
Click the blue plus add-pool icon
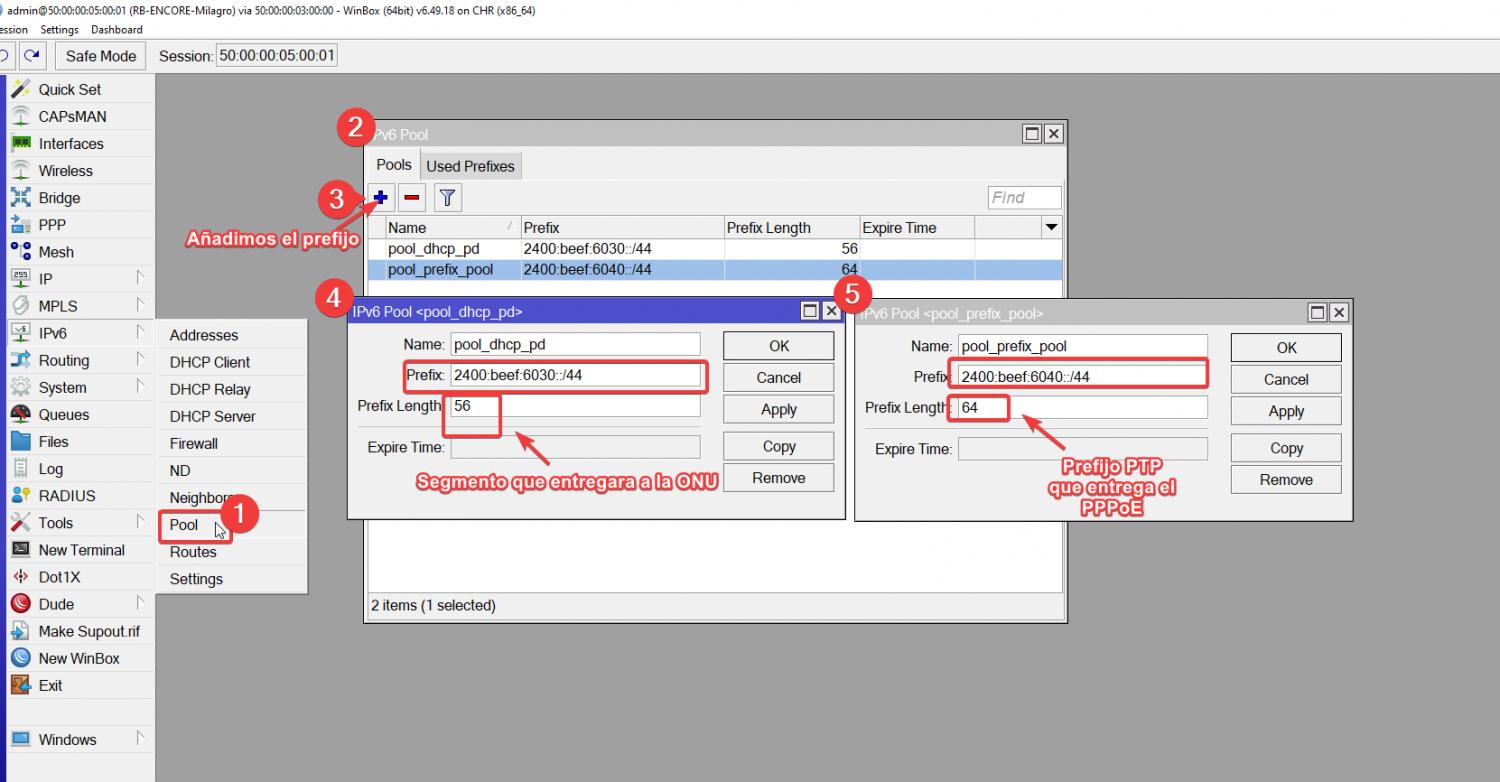381,198
